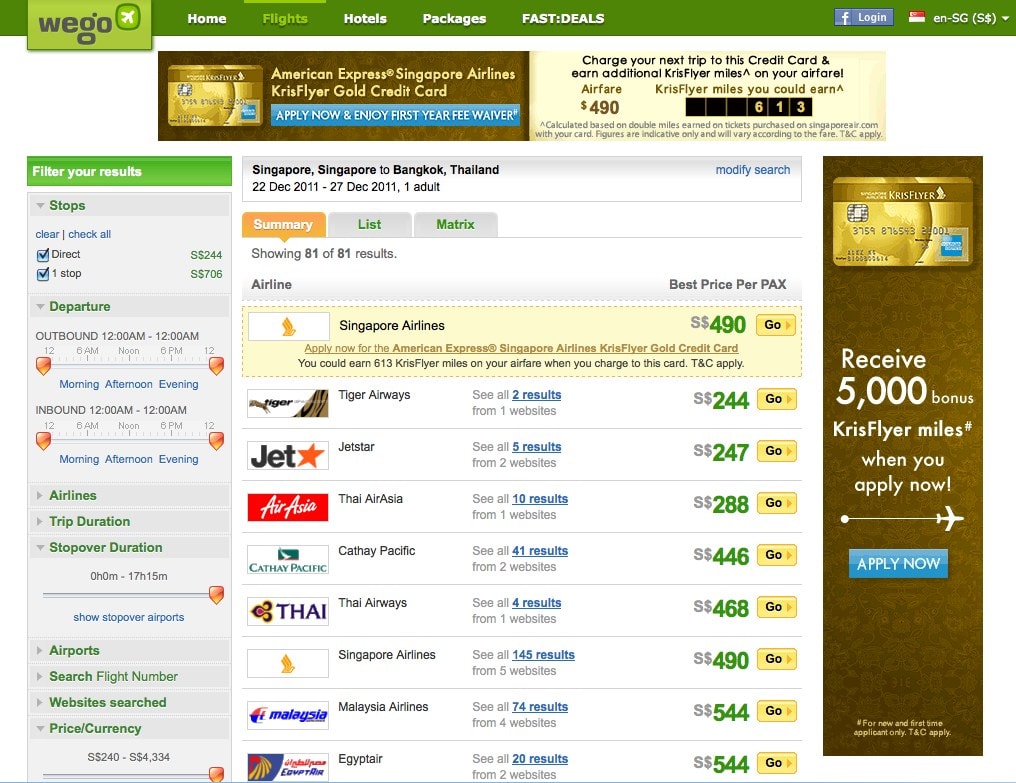Open the Packages menu item
The image size is (1016, 783).
[x=454, y=19]
